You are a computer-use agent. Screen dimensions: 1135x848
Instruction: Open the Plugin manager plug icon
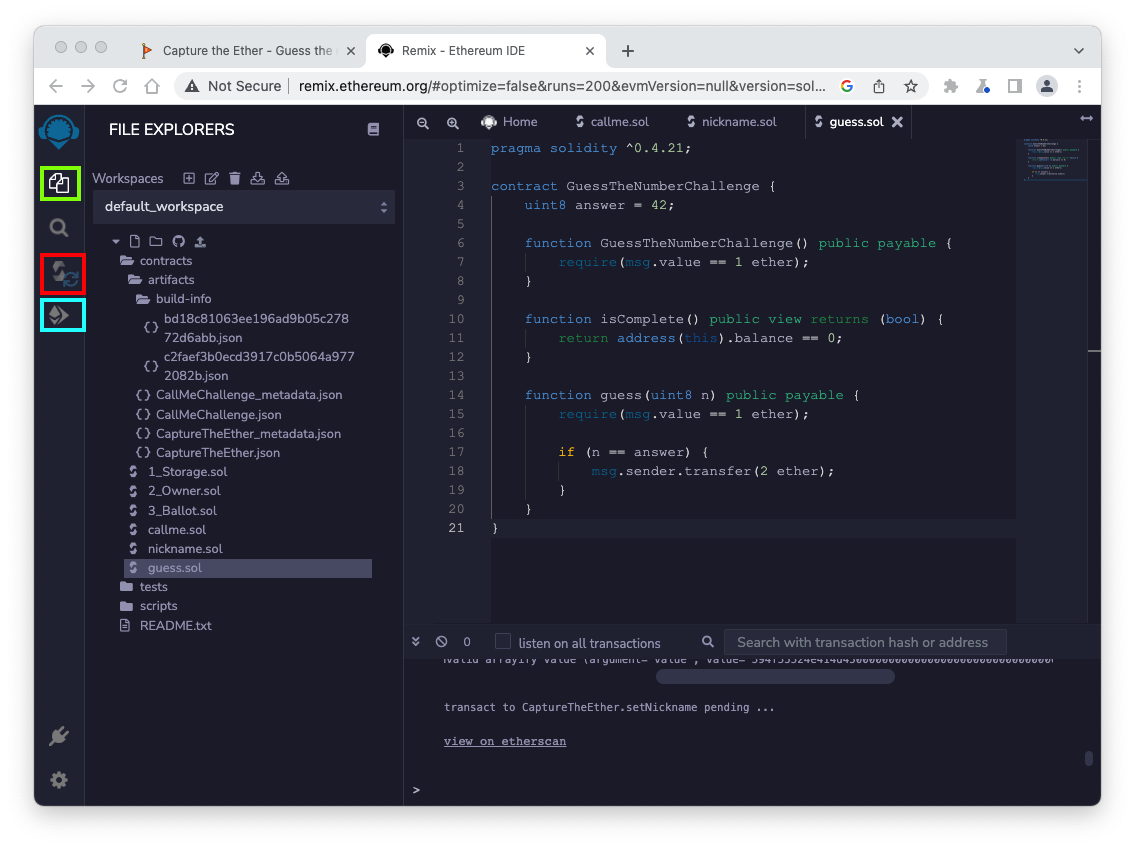(59, 737)
